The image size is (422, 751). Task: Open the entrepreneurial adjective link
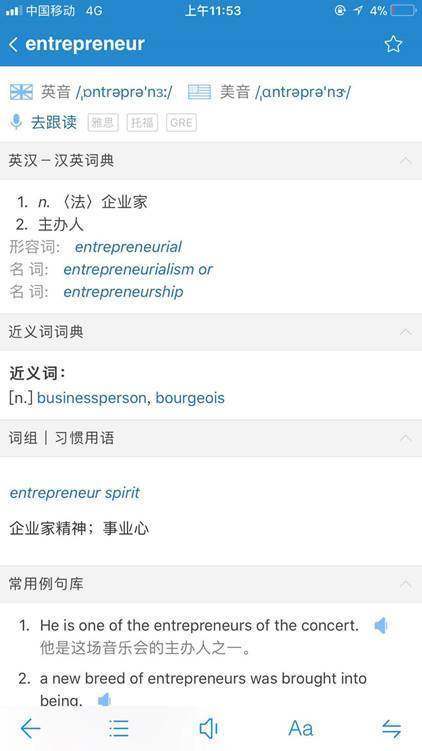(128, 247)
